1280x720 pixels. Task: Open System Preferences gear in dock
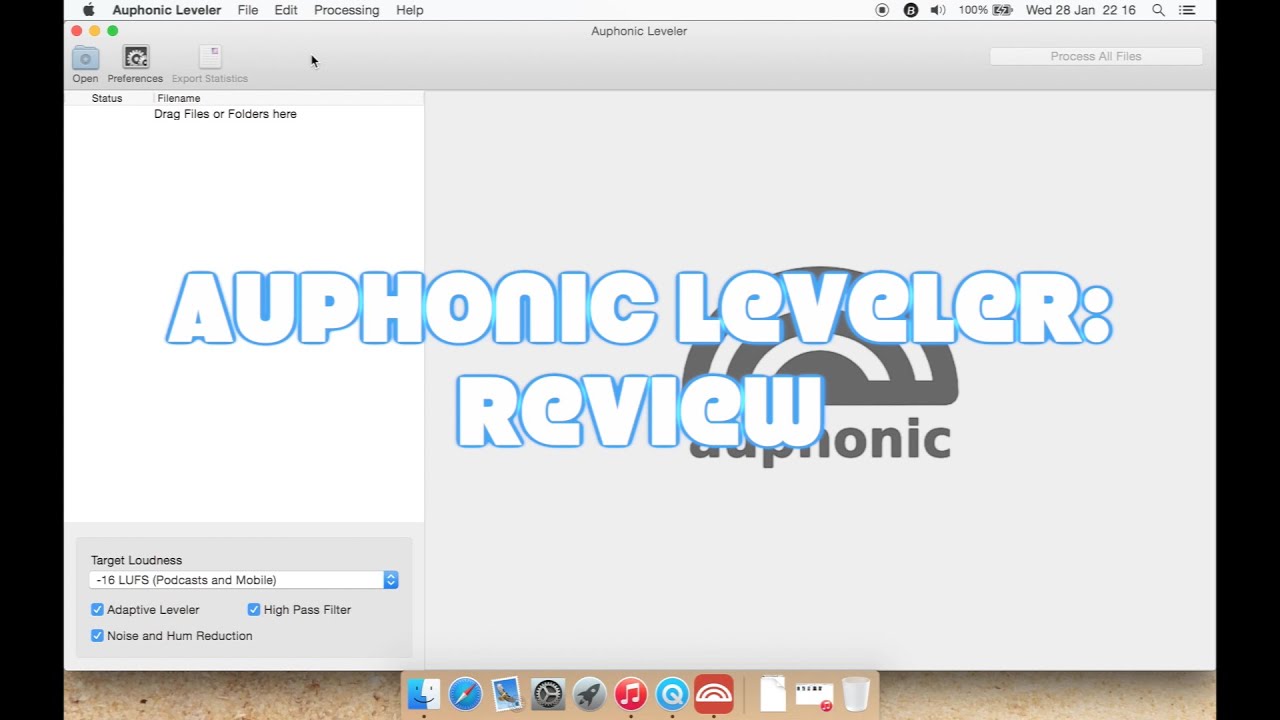coord(548,693)
